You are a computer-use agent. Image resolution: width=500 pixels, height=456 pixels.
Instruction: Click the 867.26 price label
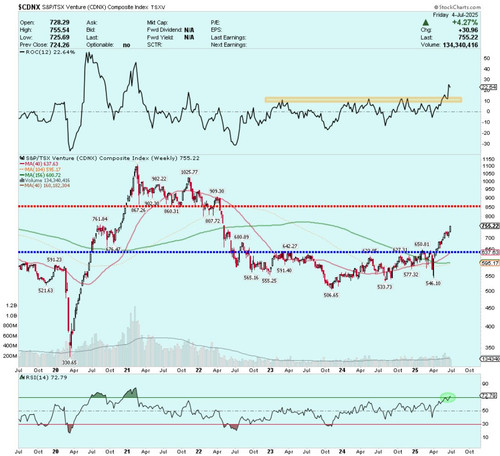tap(138, 210)
